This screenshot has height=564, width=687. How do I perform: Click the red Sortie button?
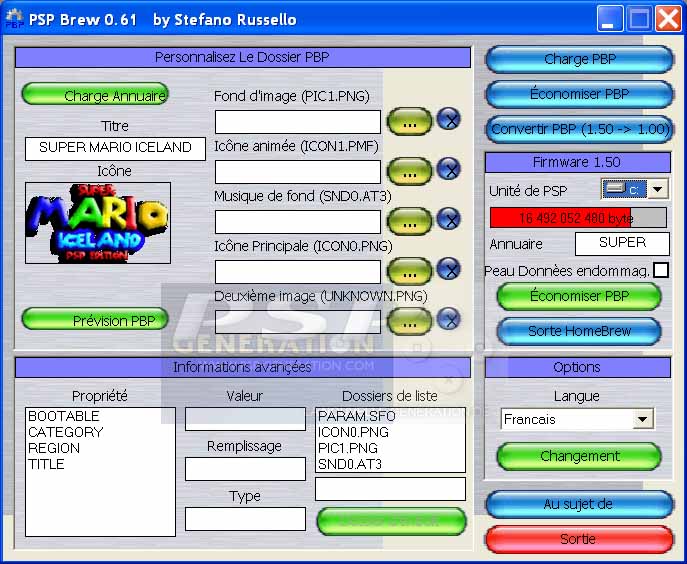click(x=580, y=539)
